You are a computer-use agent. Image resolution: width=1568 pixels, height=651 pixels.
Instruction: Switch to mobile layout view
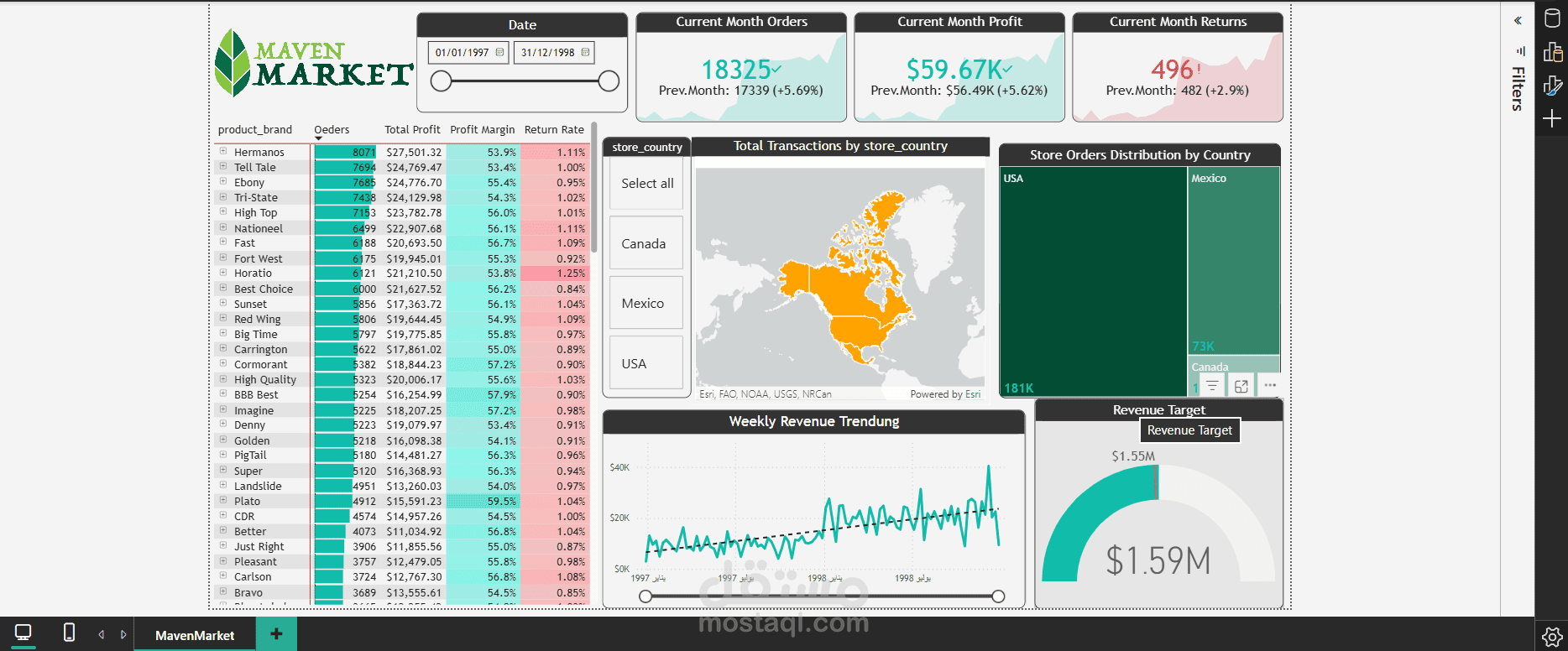click(x=69, y=633)
